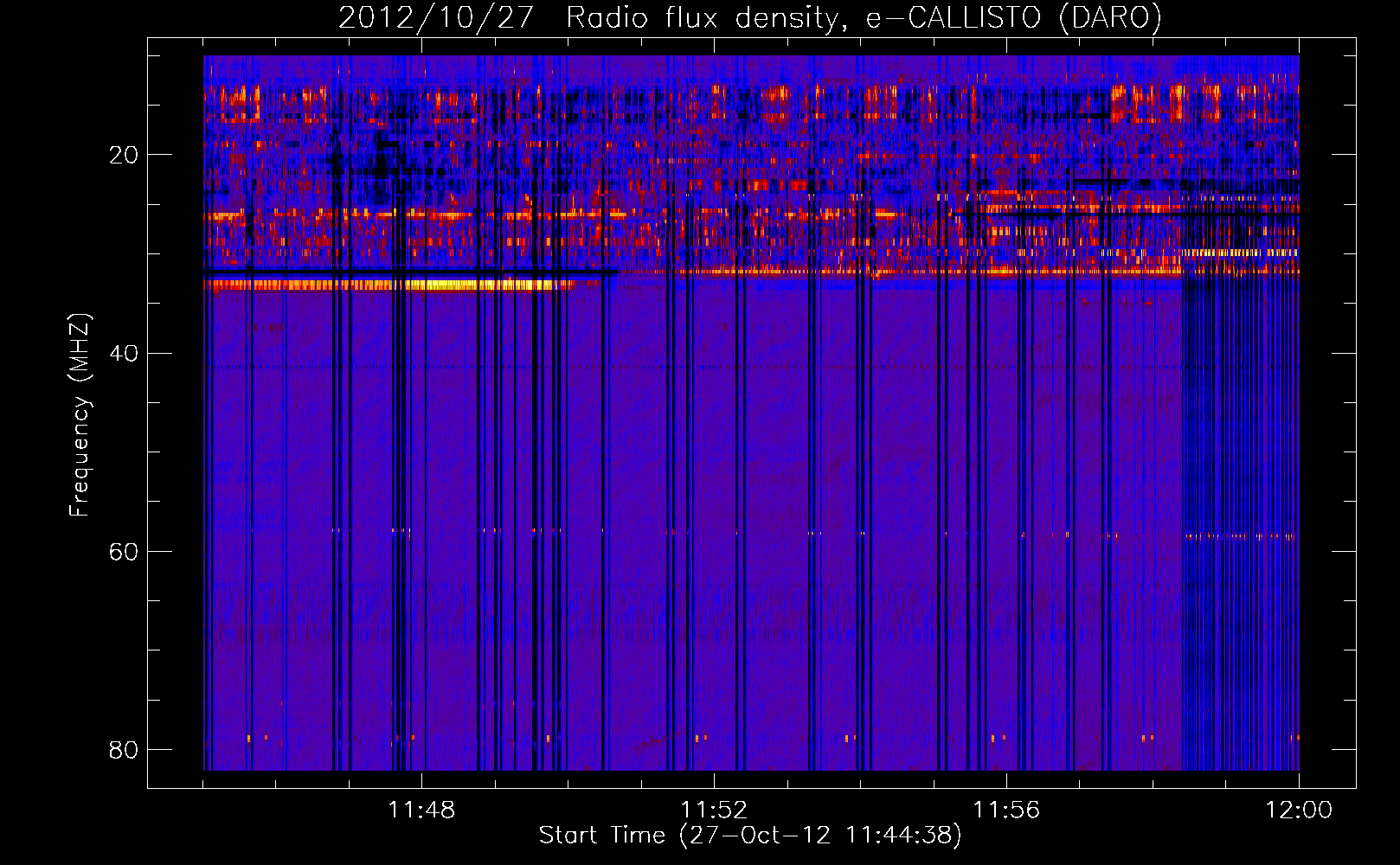Click the "80" frequency tick label
The height and width of the screenshot is (865, 1400).
point(124,749)
